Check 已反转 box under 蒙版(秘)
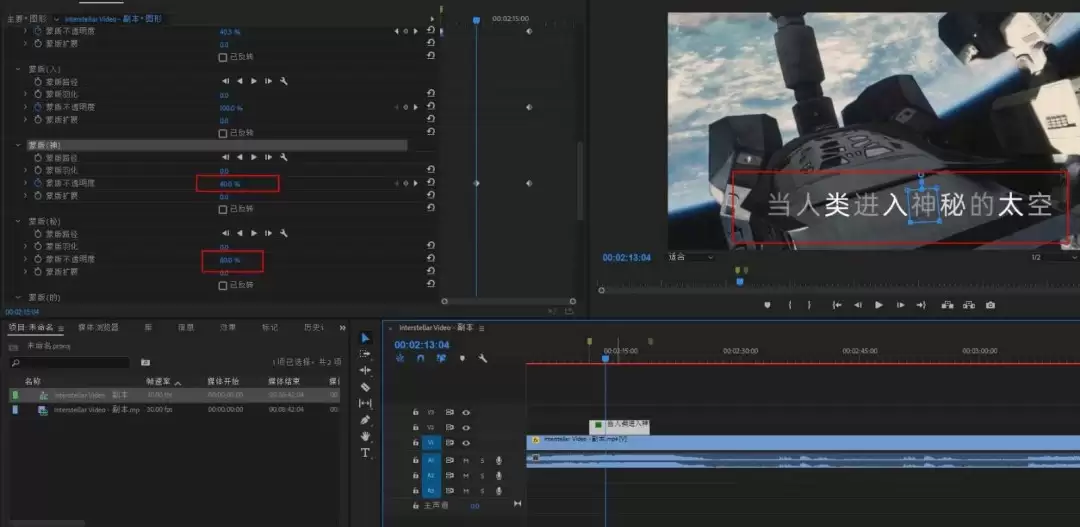This screenshot has width=1080, height=527. point(222,285)
